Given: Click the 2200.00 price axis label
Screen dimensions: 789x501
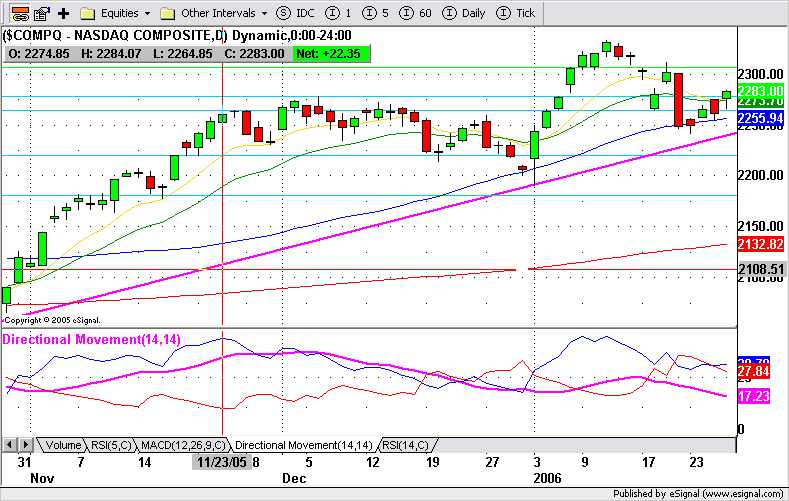Looking at the screenshot, I should coord(760,176).
